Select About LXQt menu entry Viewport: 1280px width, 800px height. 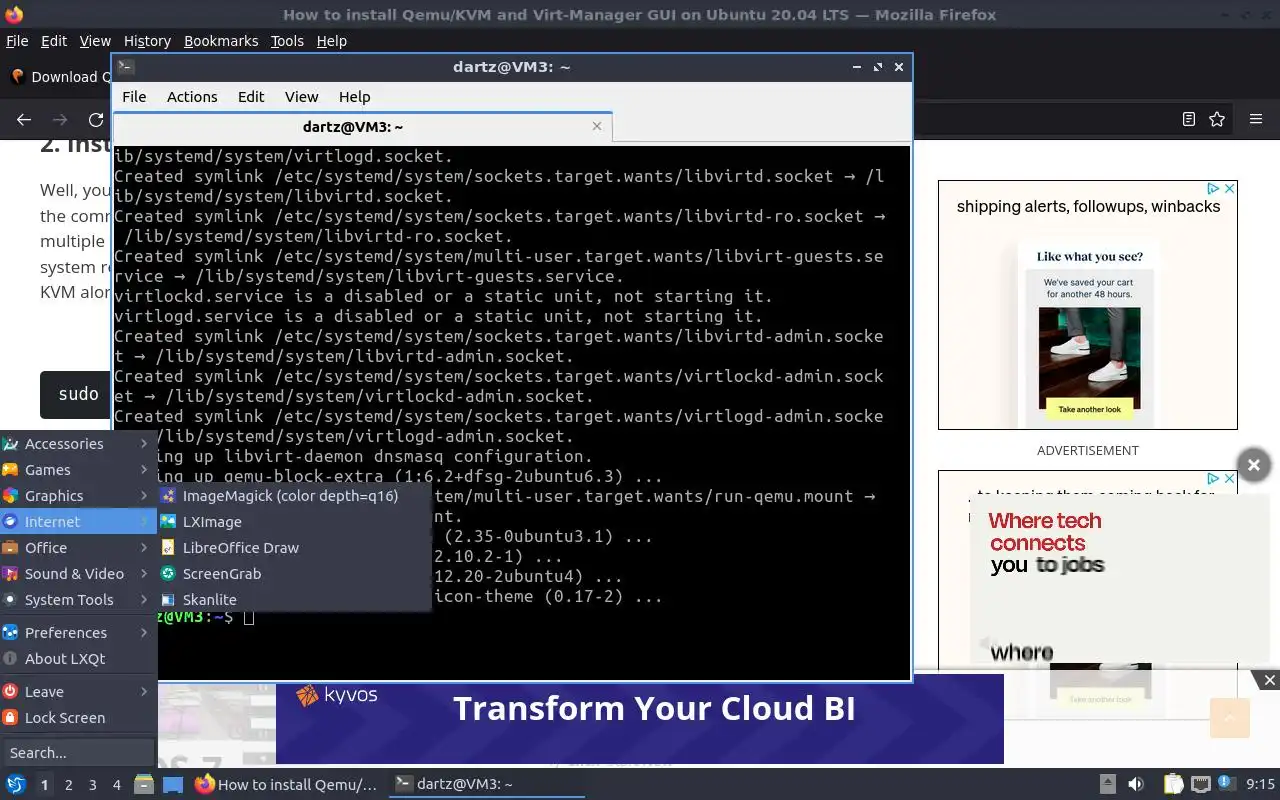(x=79, y=658)
